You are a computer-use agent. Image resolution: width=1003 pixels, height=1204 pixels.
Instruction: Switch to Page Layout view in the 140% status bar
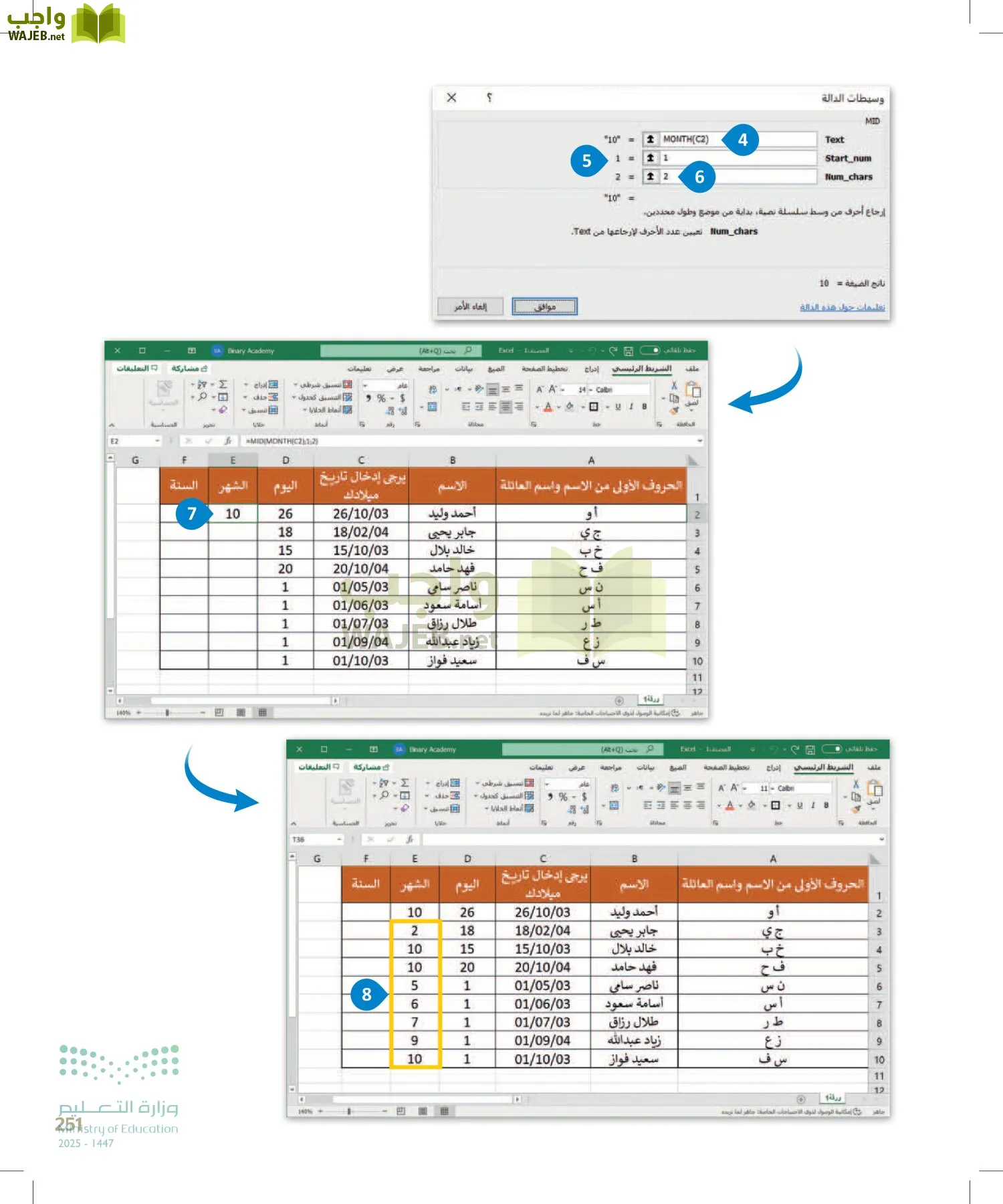241,713
